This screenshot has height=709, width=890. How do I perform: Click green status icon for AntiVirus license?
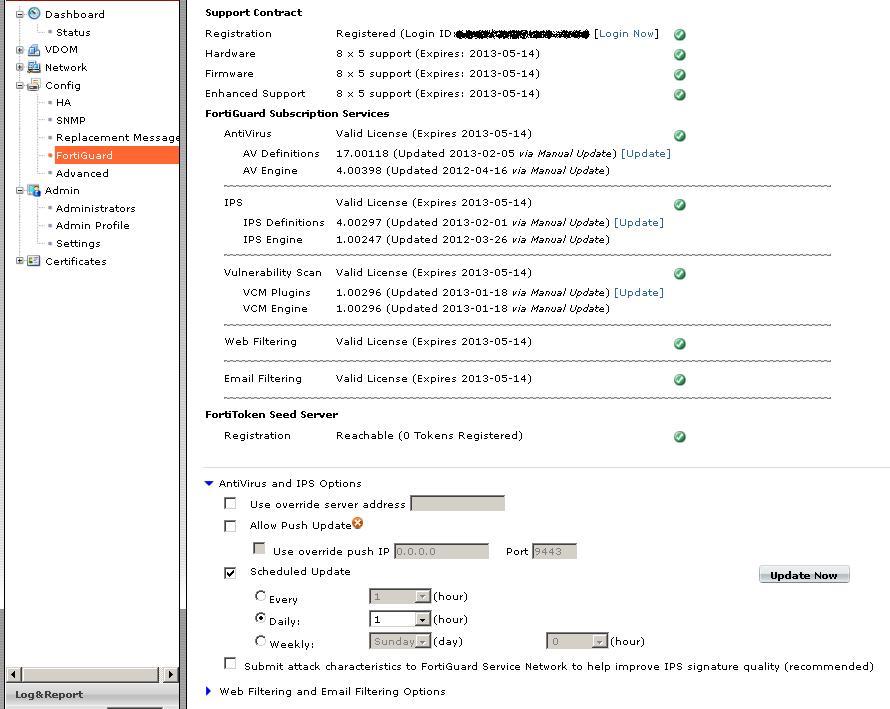coord(679,135)
